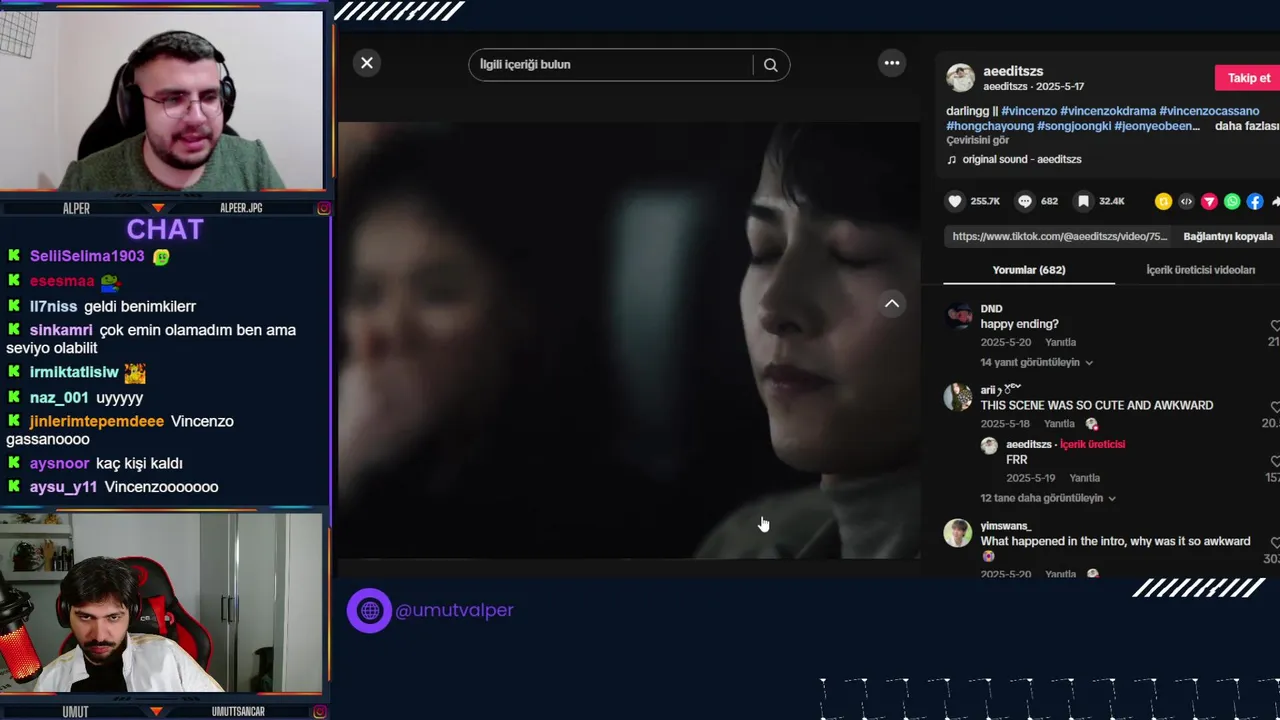
Task: Like the 'FRR' reply comment
Action: click(1275, 461)
